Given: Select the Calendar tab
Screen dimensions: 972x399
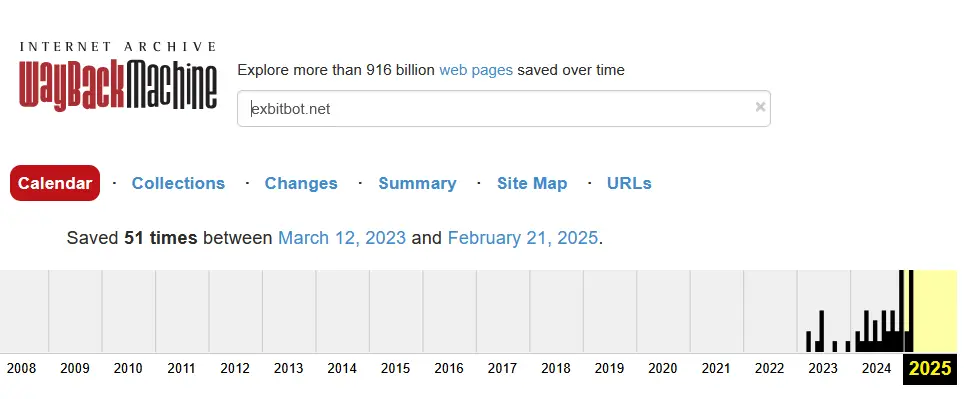Looking at the screenshot, I should click(x=55, y=183).
